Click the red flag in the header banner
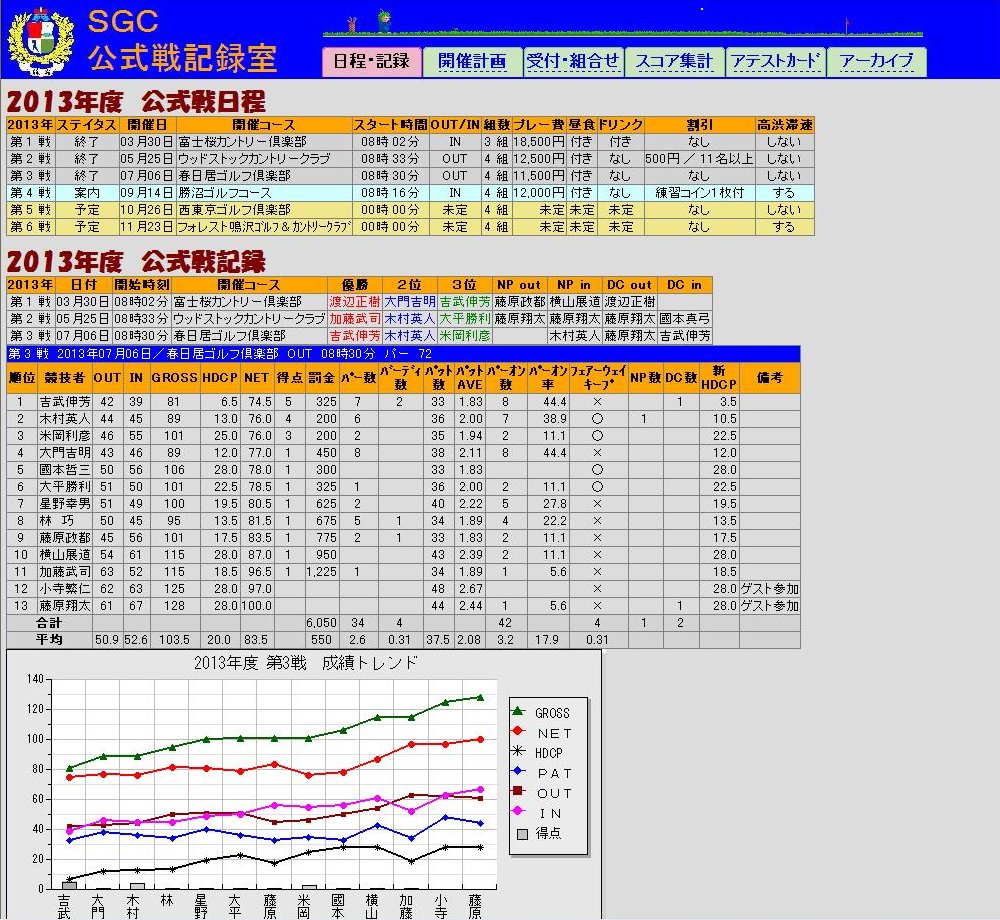 coord(846,23)
